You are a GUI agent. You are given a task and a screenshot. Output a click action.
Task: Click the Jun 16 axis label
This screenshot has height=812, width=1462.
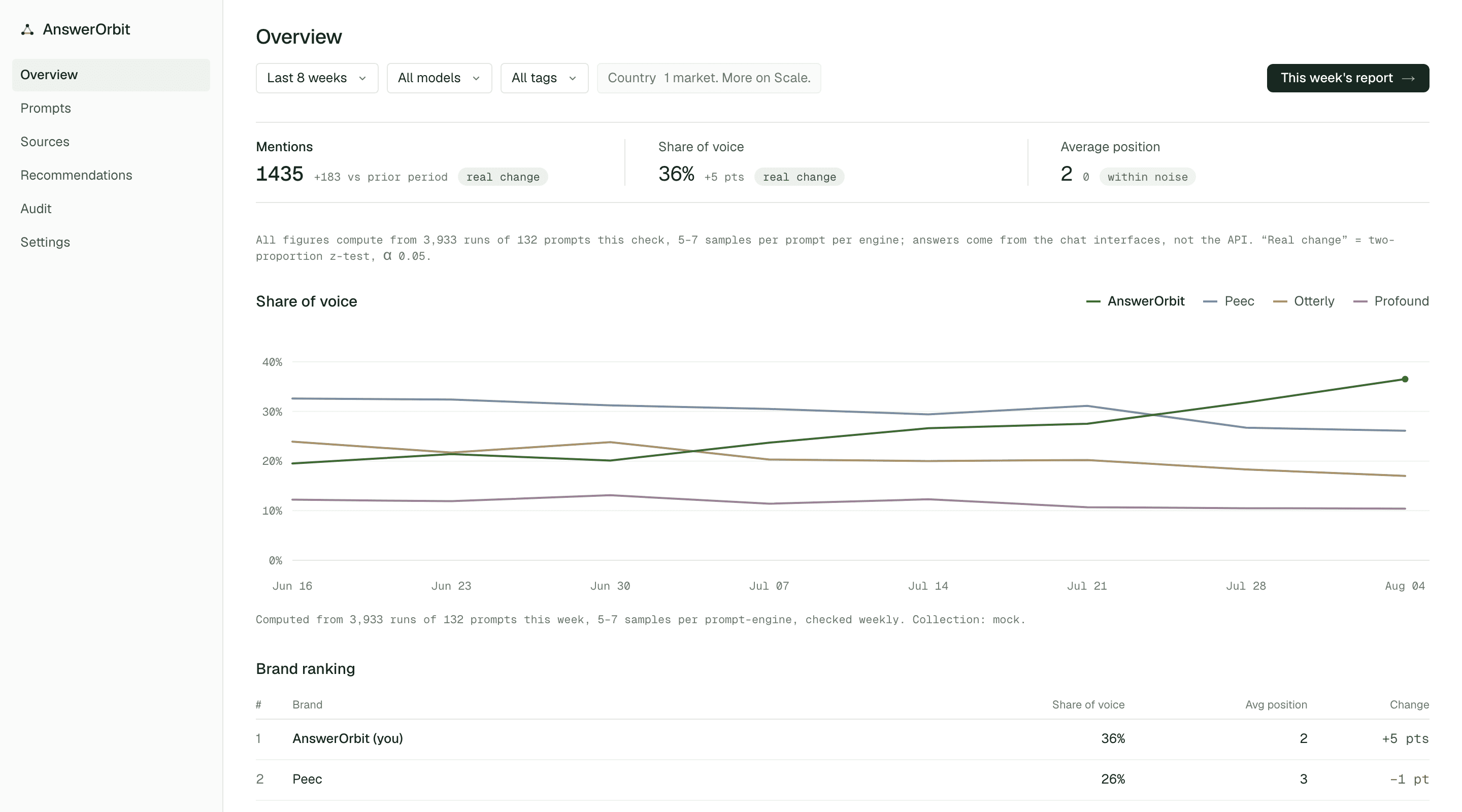(292, 586)
